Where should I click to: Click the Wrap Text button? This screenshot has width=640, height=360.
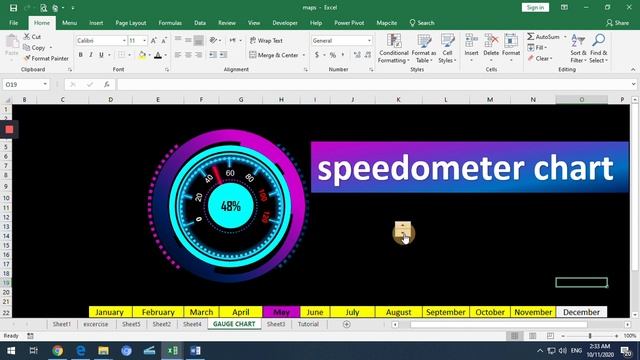(x=266, y=40)
